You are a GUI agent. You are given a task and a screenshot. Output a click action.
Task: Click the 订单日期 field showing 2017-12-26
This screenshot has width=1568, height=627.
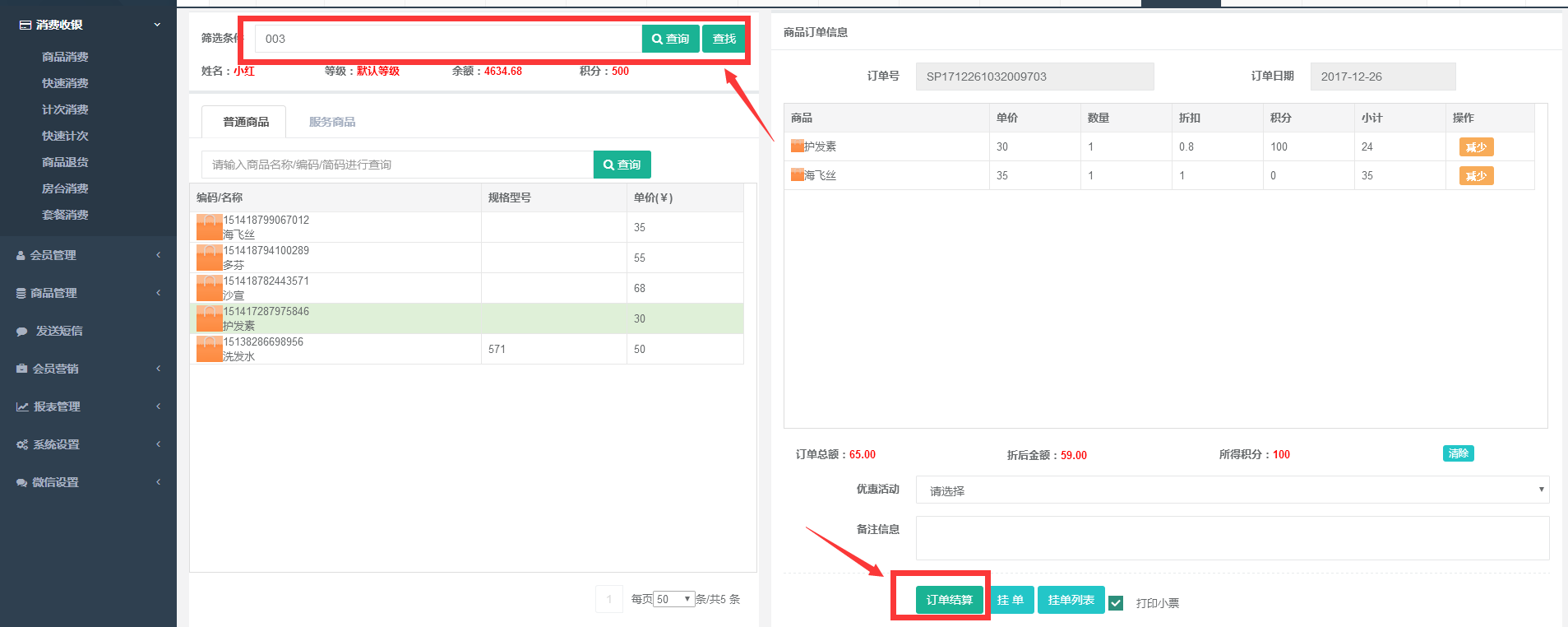pos(1383,77)
